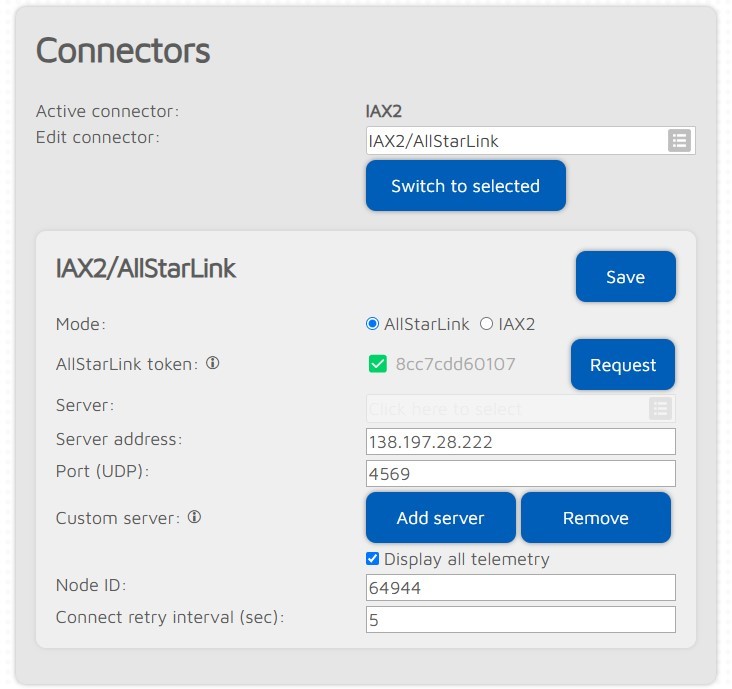Click into the Port (UDP) field

tap(520, 474)
